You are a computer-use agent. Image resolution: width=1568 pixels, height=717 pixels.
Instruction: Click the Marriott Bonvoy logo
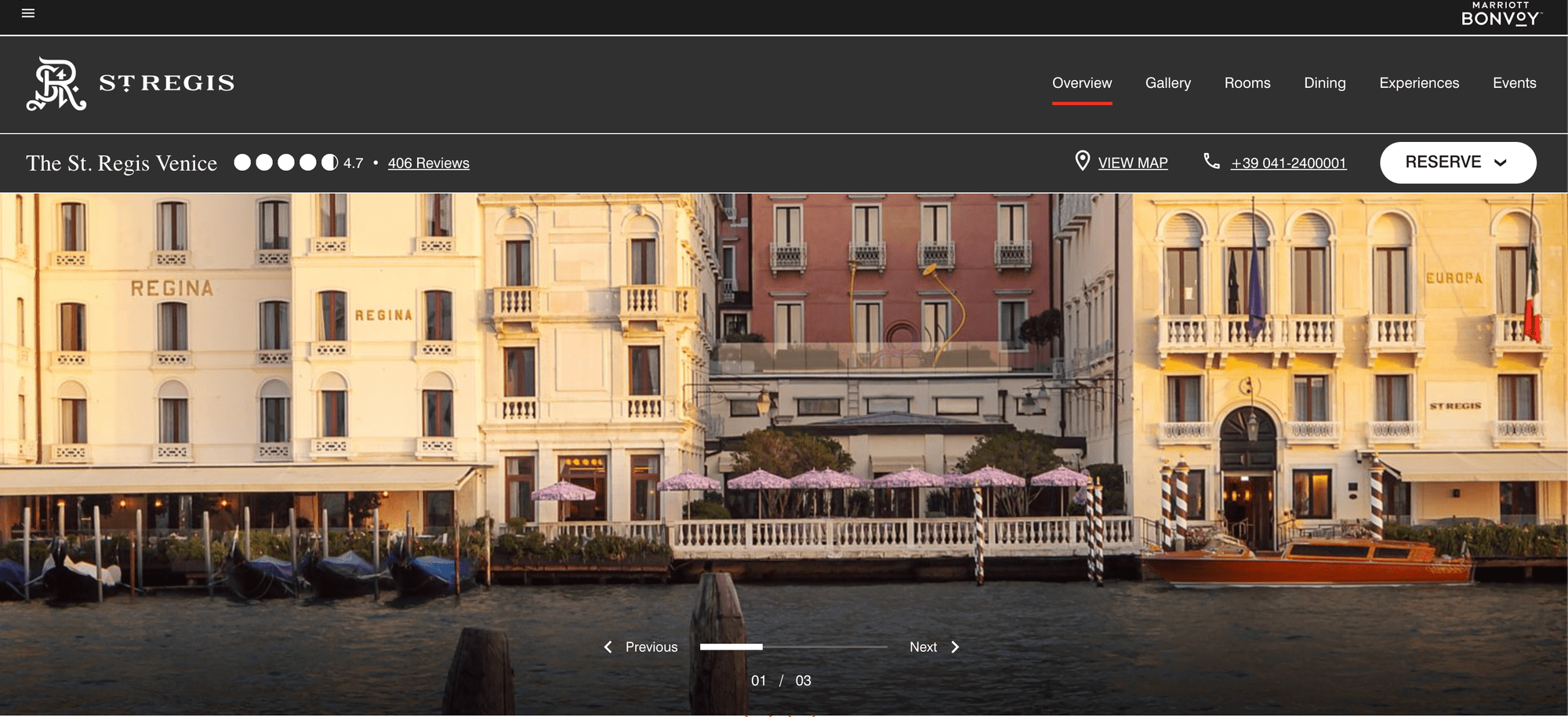pos(1501,15)
